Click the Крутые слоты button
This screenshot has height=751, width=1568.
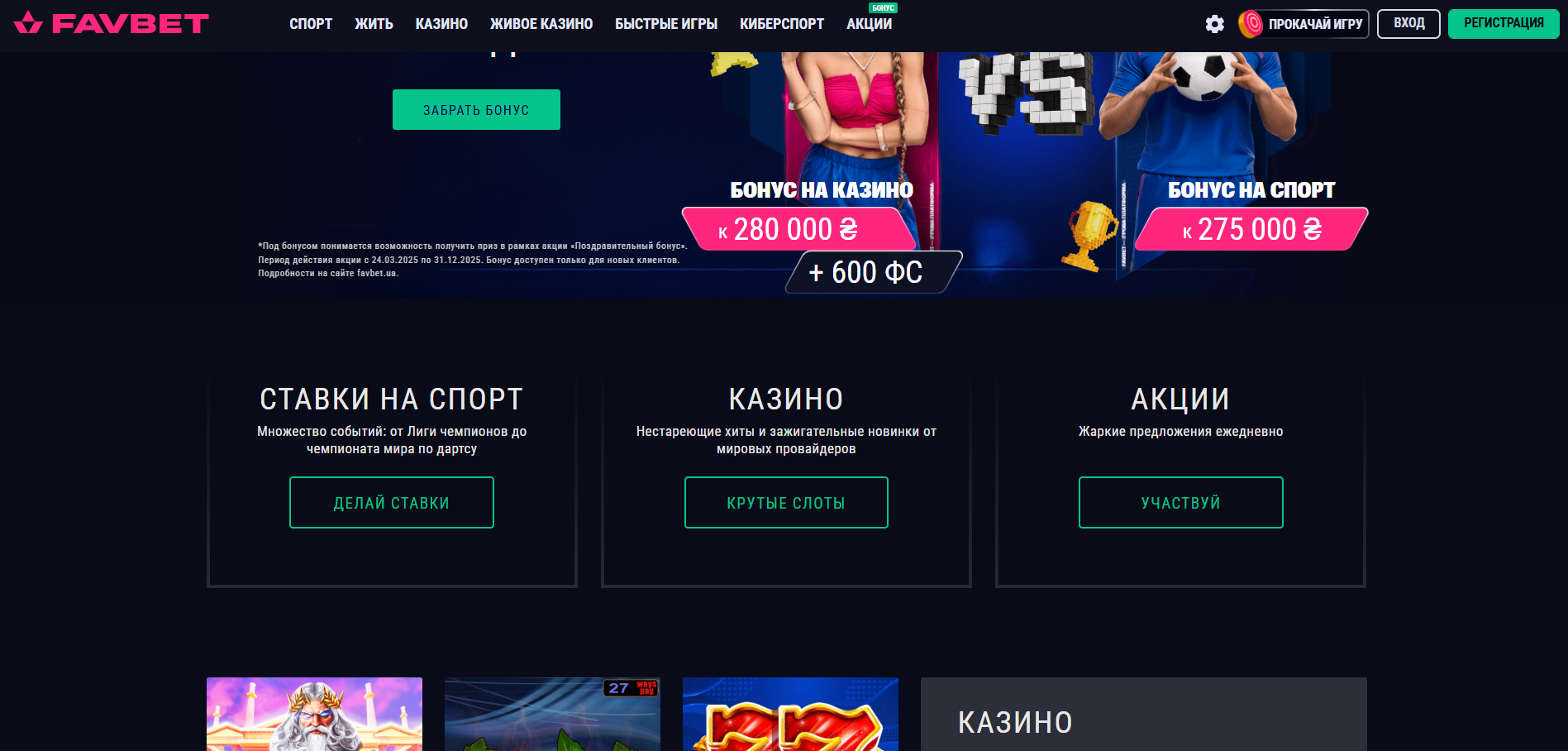(786, 503)
